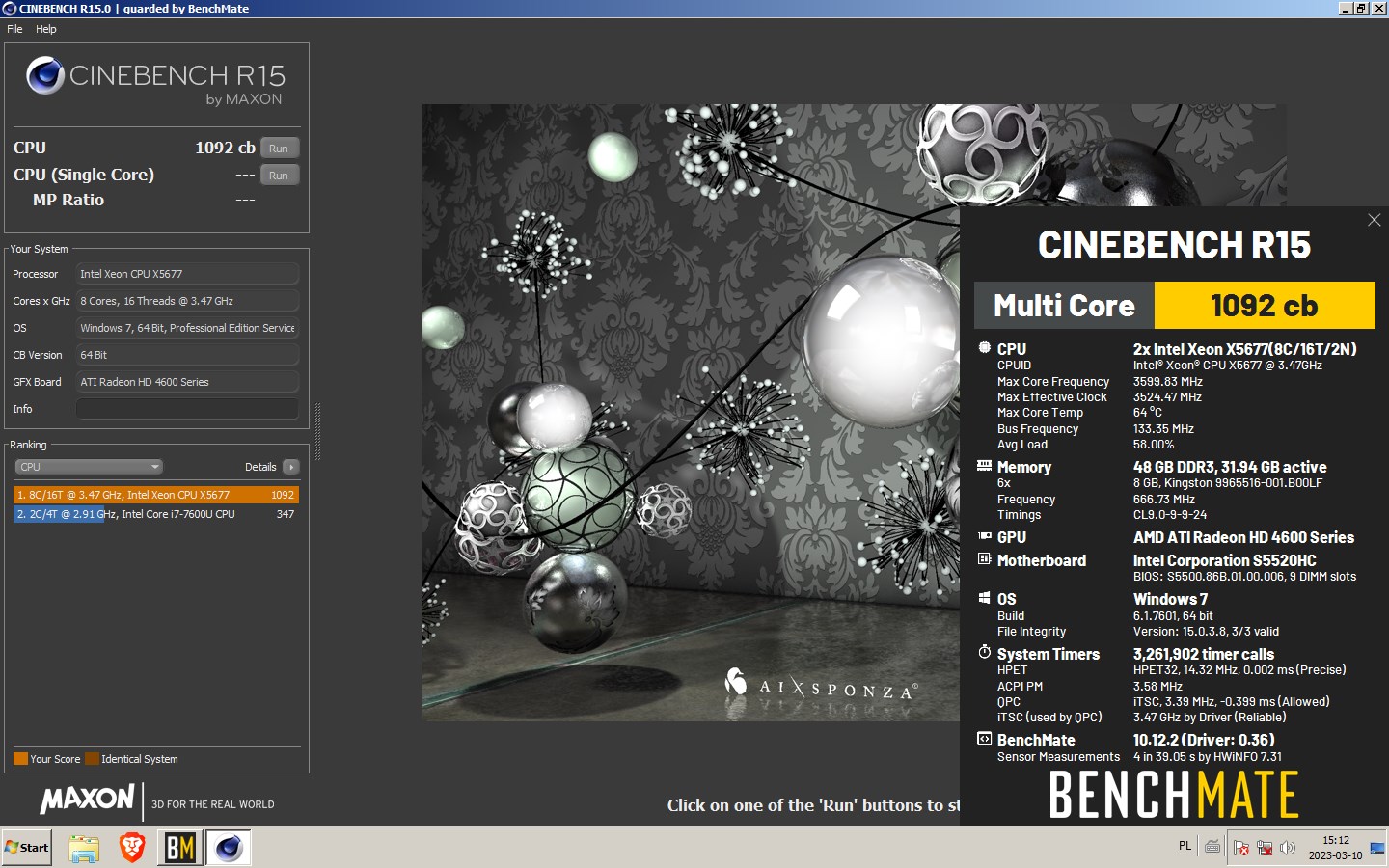
Task: Click the CB Version 64 Bit field
Action: (x=187, y=355)
